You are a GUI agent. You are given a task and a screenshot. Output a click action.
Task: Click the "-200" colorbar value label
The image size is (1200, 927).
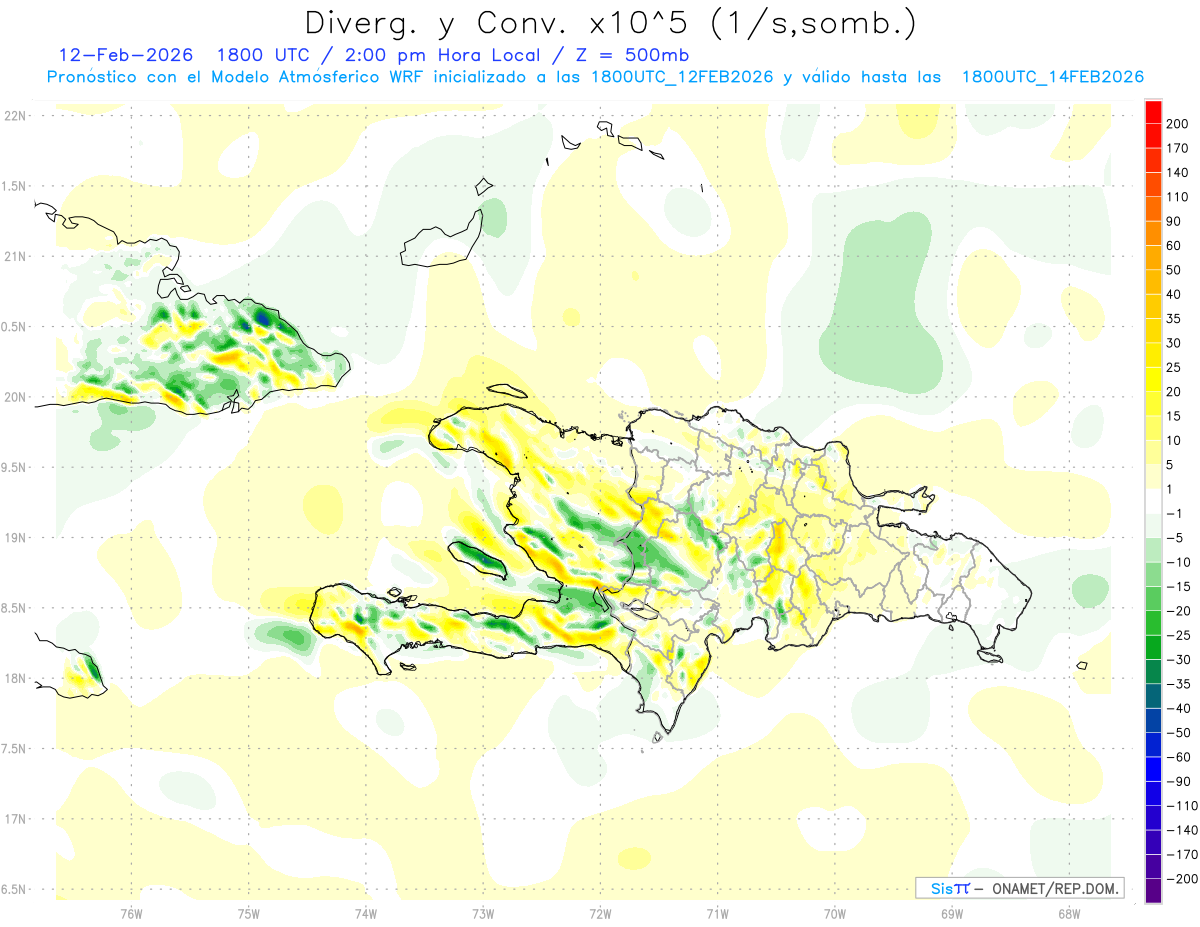[1181, 879]
